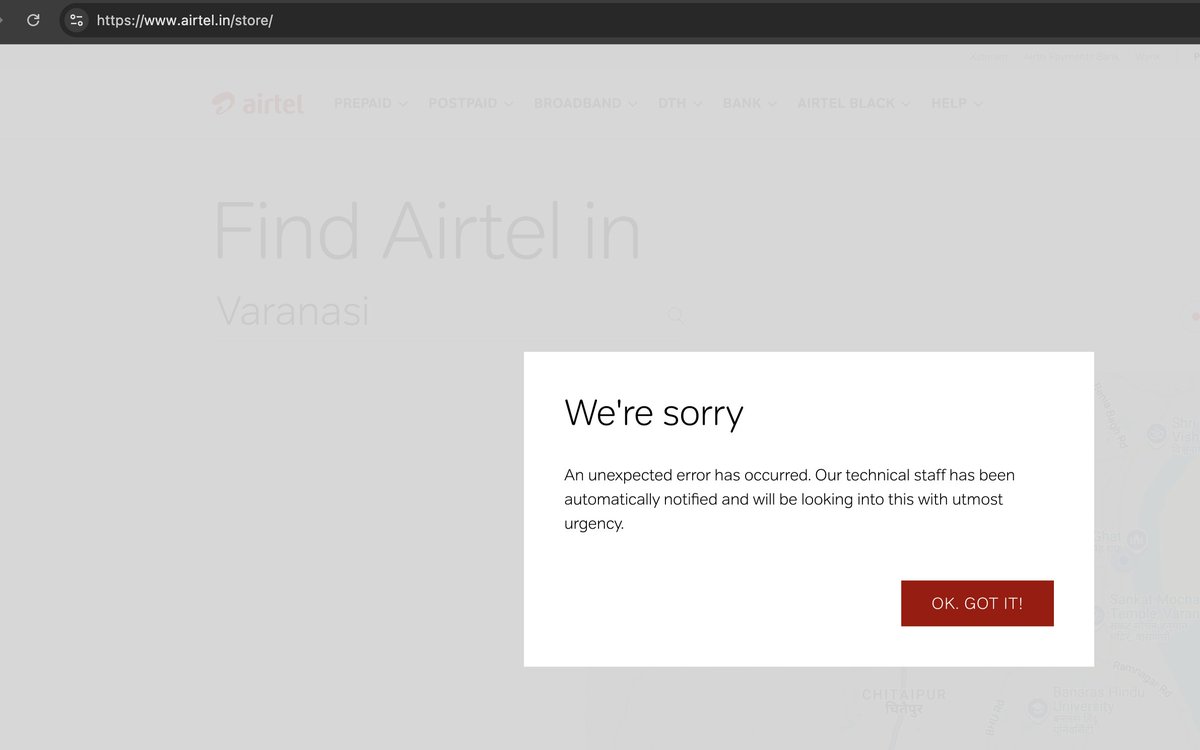1200x750 pixels.
Task: Click the Airtel logo in the header
Action: pos(257,103)
